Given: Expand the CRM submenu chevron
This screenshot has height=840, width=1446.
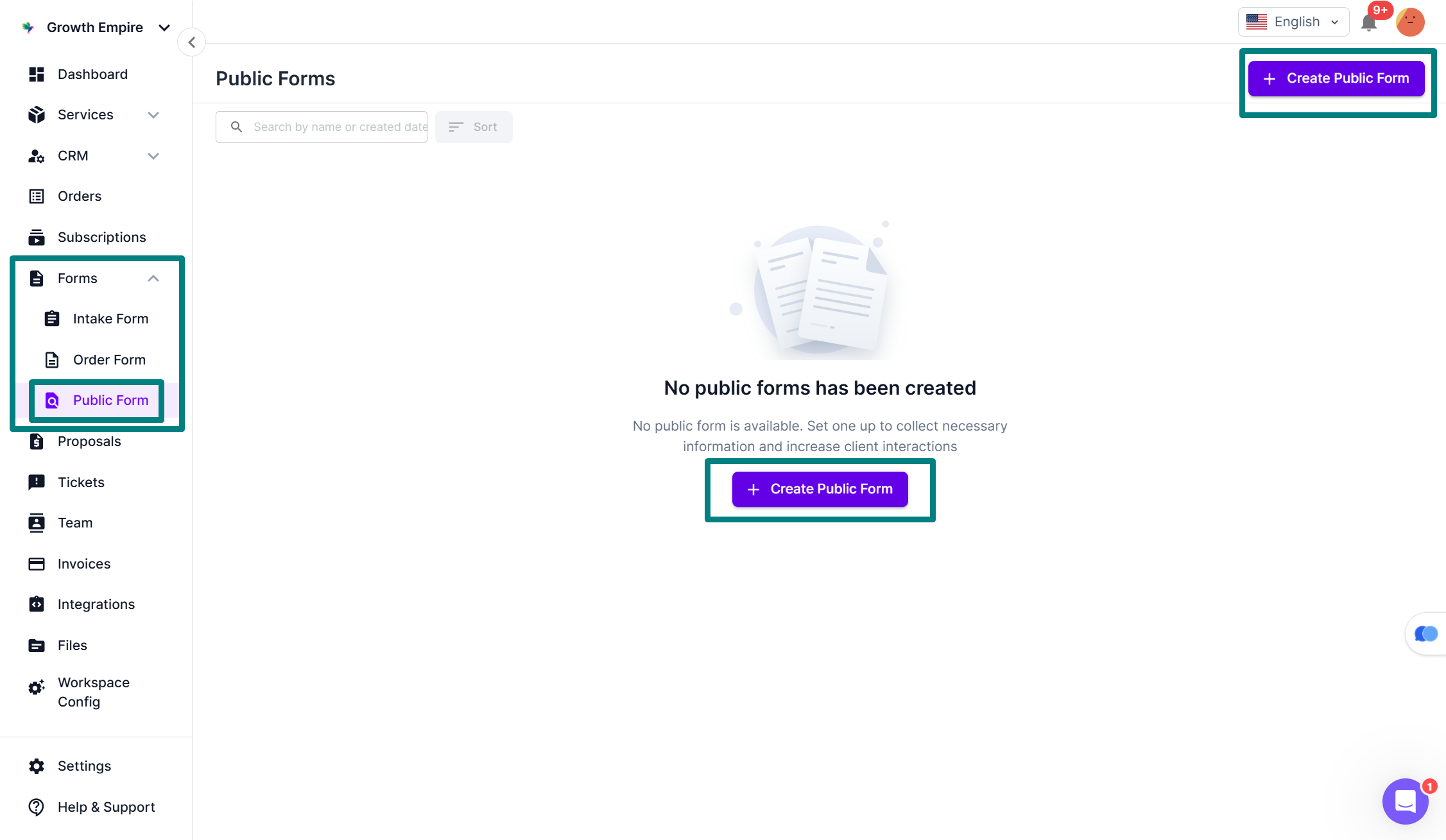Looking at the screenshot, I should 153,156.
